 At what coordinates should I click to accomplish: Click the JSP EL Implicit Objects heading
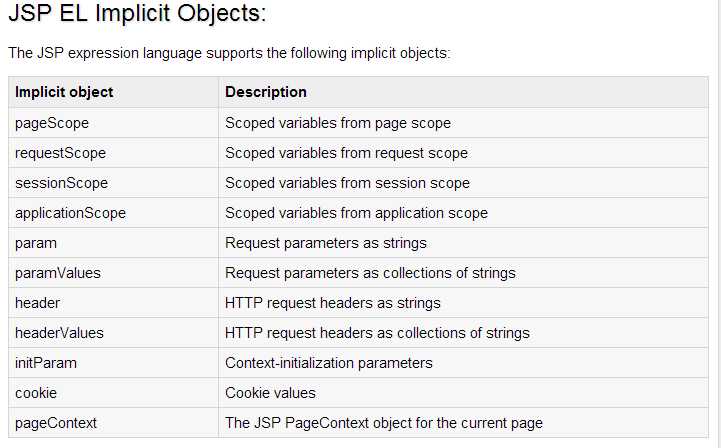click(x=137, y=15)
